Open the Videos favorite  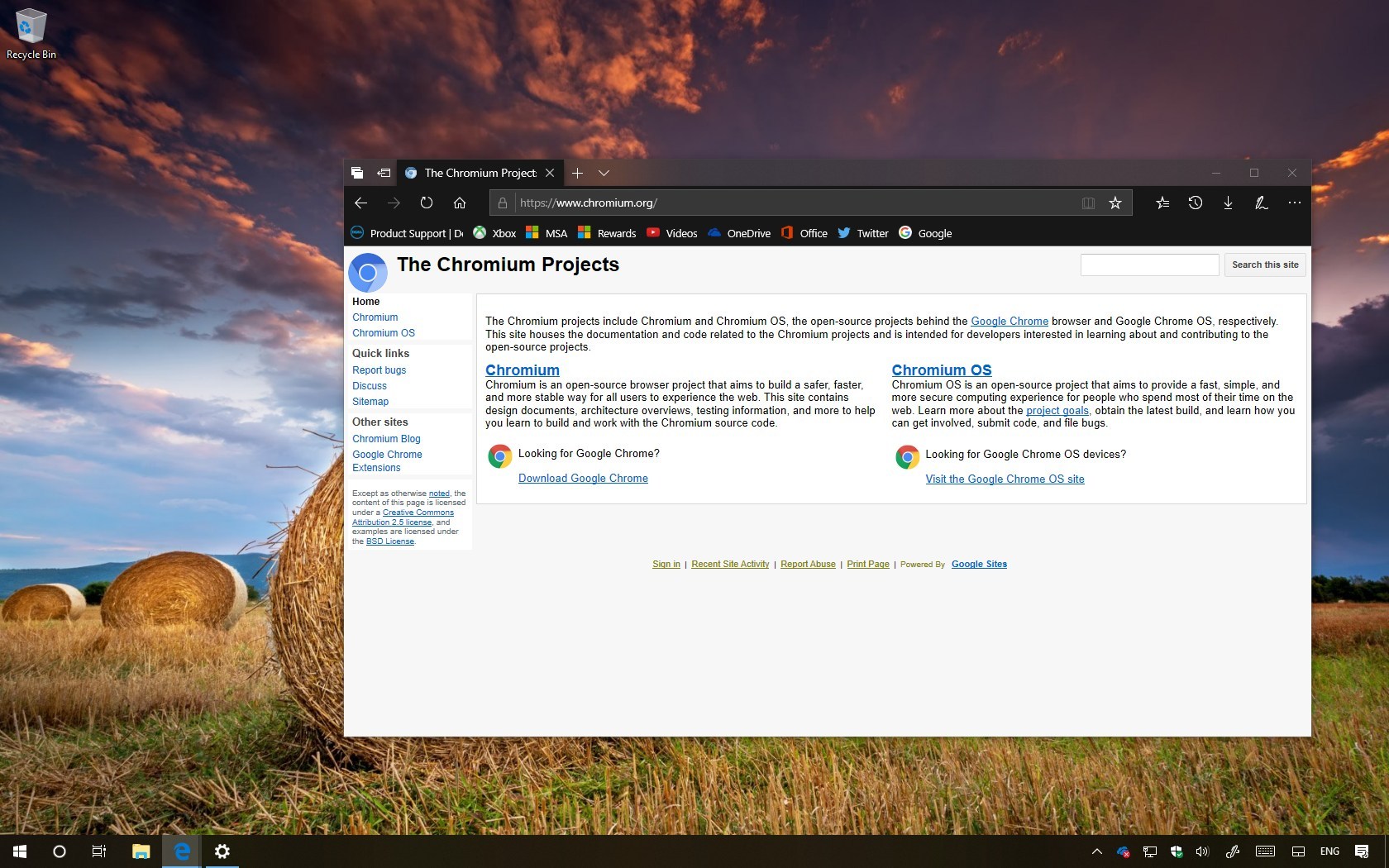pyautogui.click(x=672, y=233)
